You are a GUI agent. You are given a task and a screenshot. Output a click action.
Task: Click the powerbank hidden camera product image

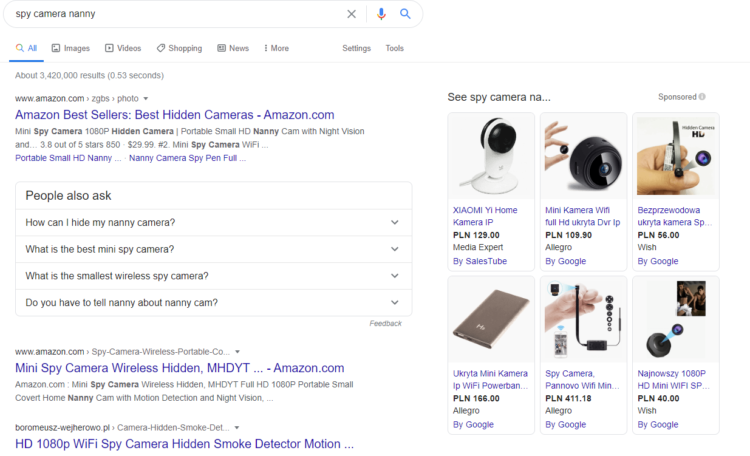(491, 319)
